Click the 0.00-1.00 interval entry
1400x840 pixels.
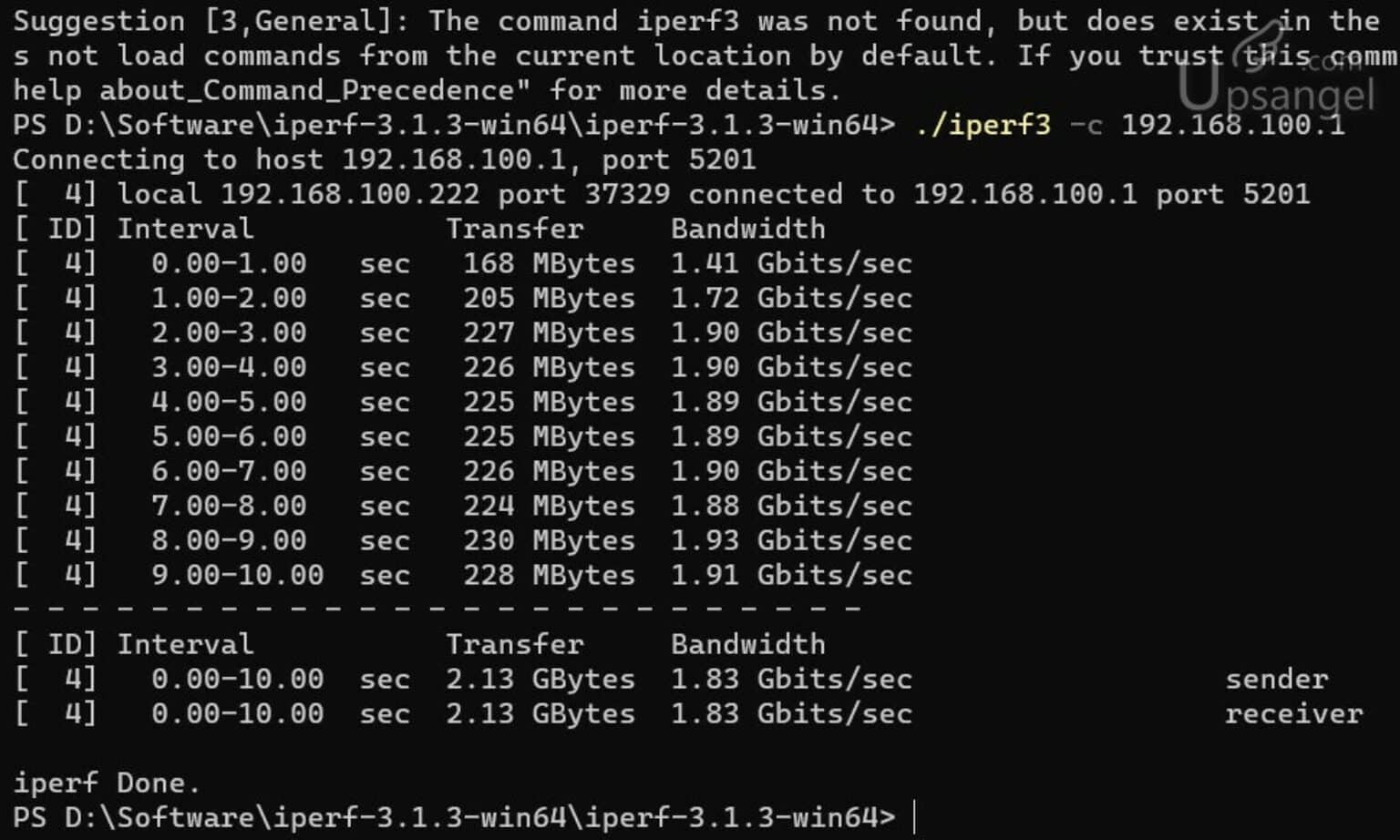(x=228, y=263)
